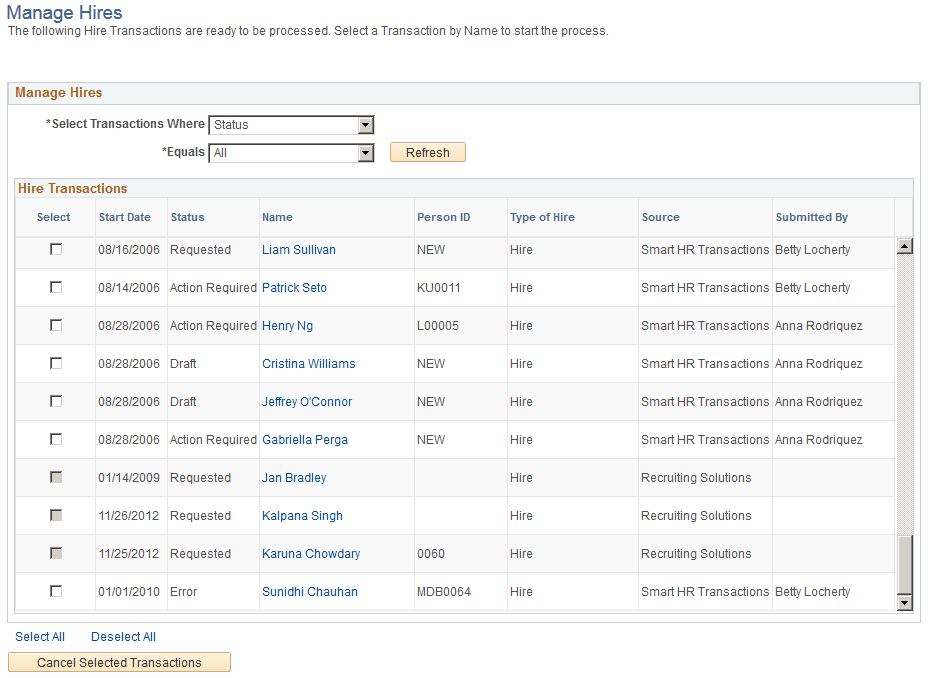This screenshot has height=678, width=933.
Task: Open Jan Bradley's hire record
Action: tap(293, 477)
